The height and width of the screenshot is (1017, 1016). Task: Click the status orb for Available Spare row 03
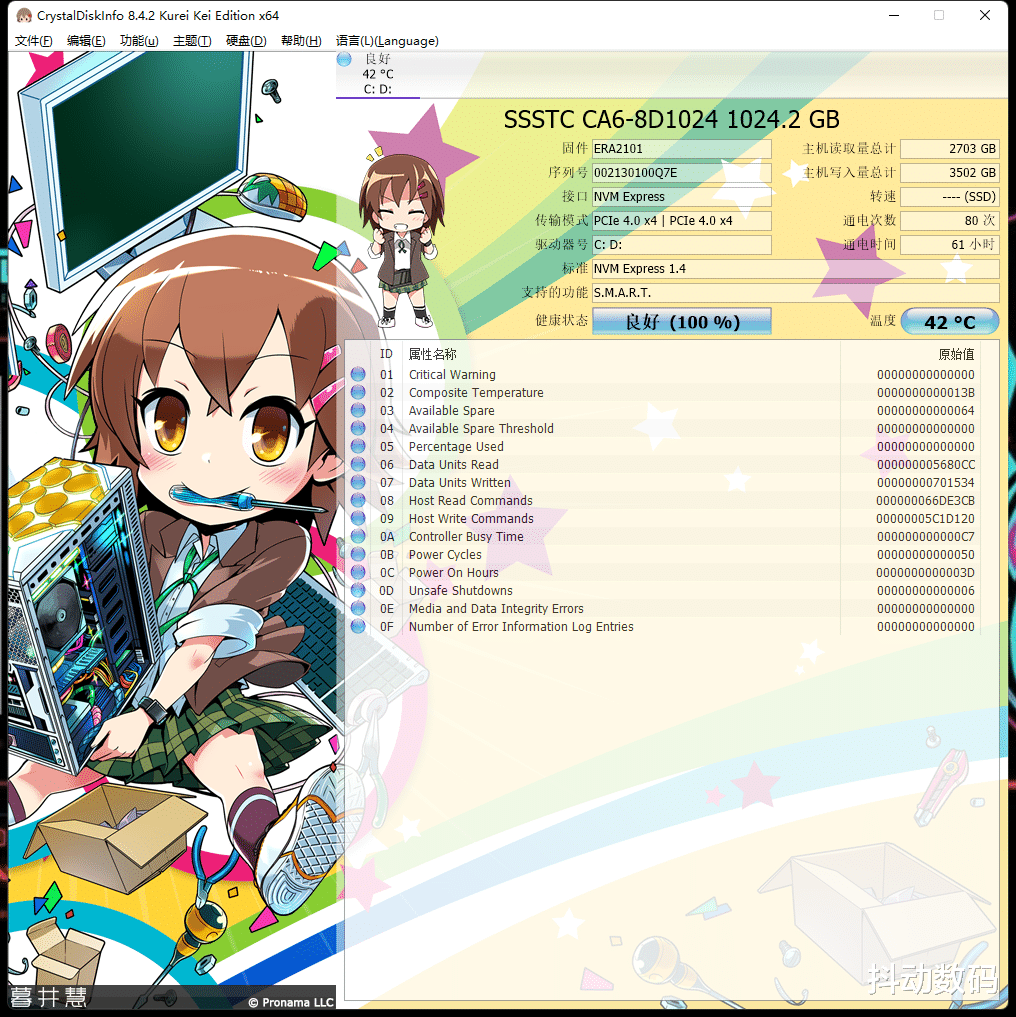pyautogui.click(x=358, y=411)
